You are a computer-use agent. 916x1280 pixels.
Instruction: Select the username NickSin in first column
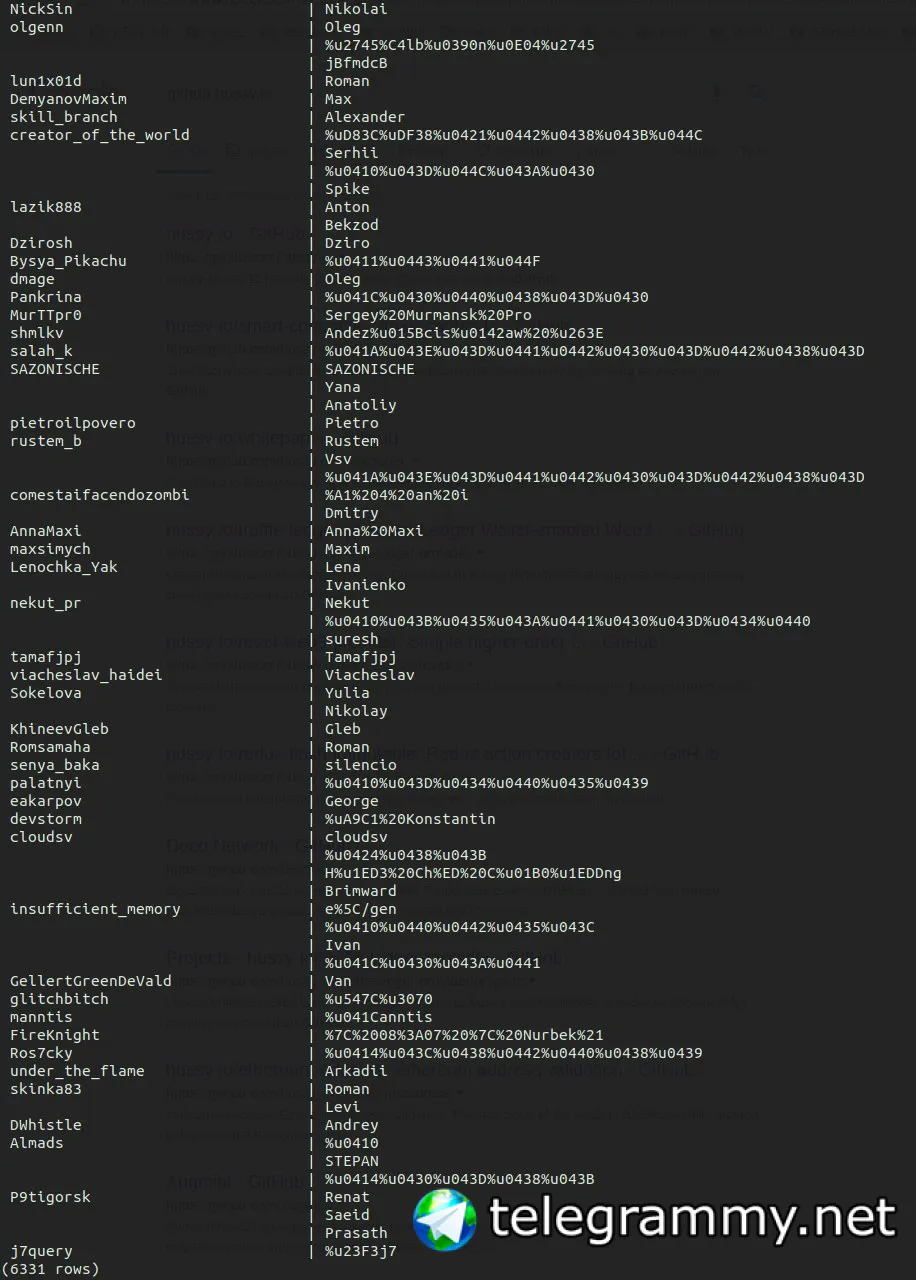click(41, 9)
